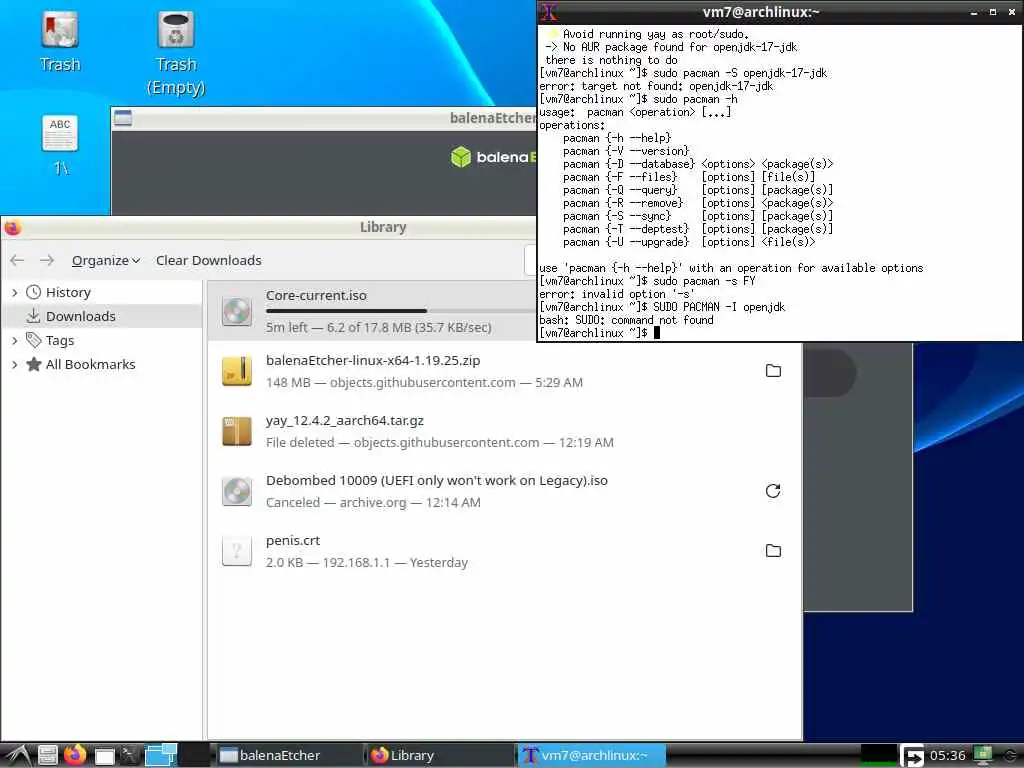This screenshot has width=1024, height=768.
Task: Select the Tags icon in sidebar
Action: tap(33, 340)
